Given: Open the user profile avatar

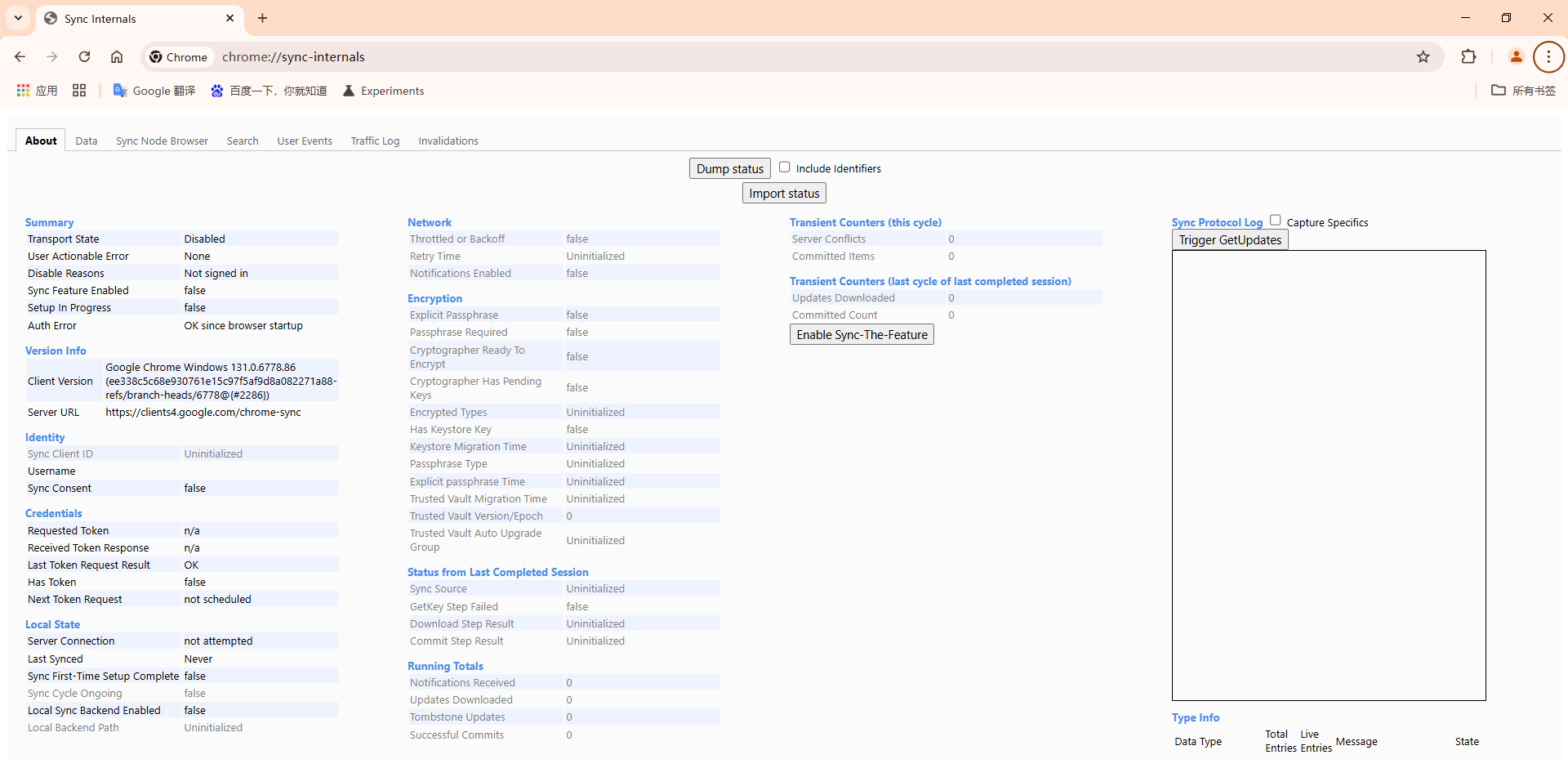Looking at the screenshot, I should point(1517,56).
